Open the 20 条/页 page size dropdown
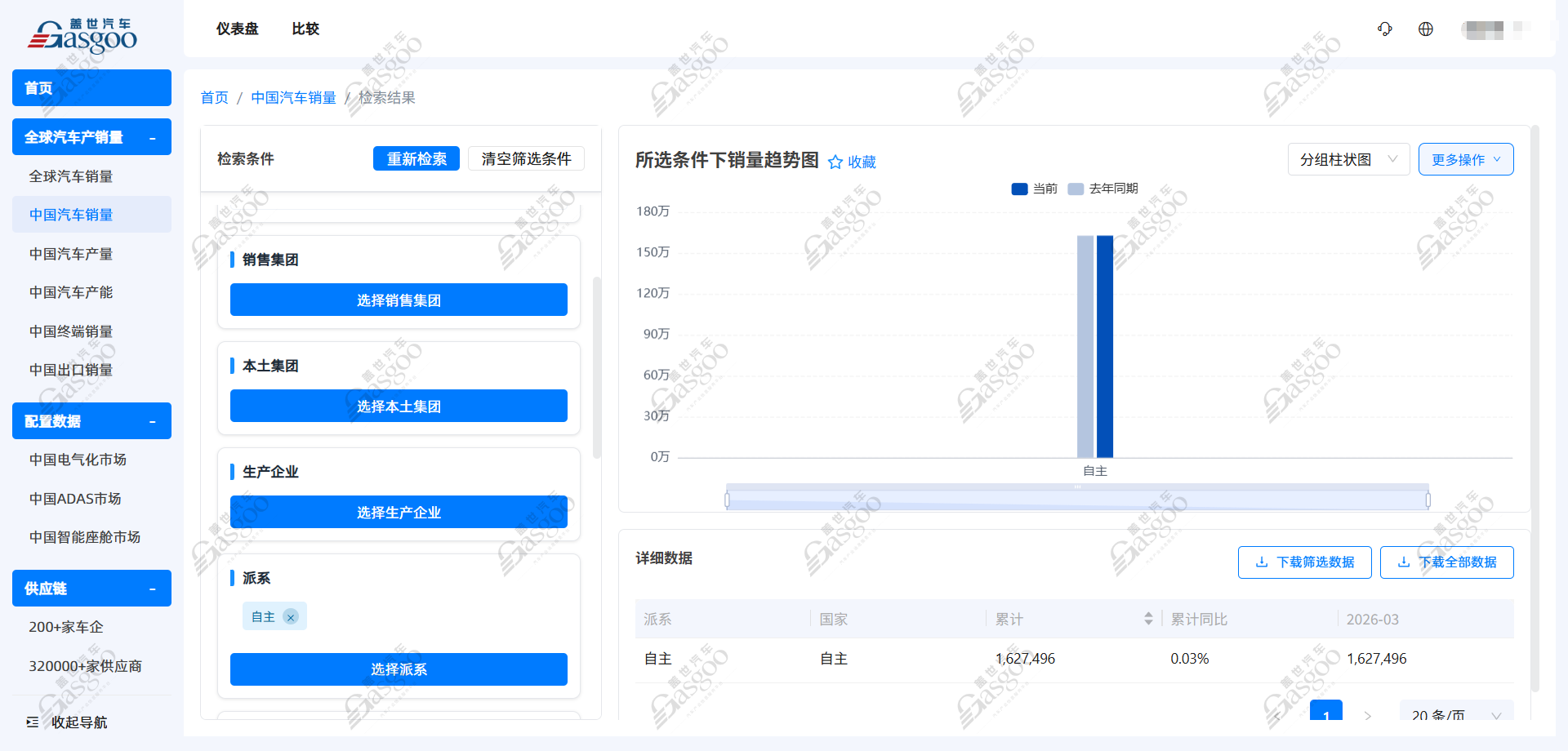This screenshot has width=1568, height=751. click(x=1456, y=715)
